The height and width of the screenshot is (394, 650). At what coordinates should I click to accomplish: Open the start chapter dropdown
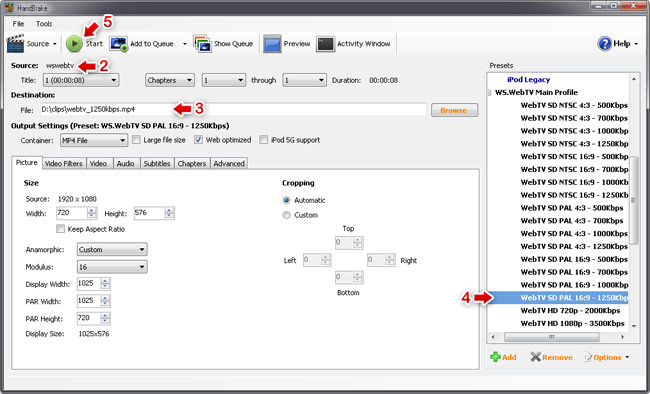click(x=223, y=80)
